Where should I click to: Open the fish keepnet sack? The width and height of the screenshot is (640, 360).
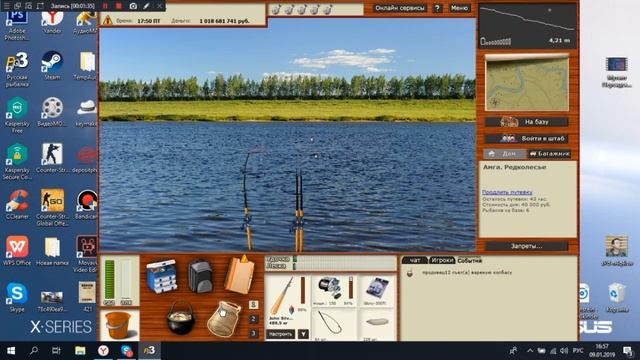pos(224,319)
